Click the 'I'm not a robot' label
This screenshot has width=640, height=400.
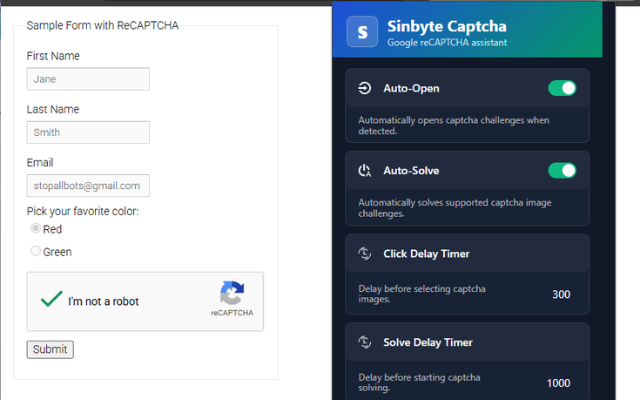103,301
